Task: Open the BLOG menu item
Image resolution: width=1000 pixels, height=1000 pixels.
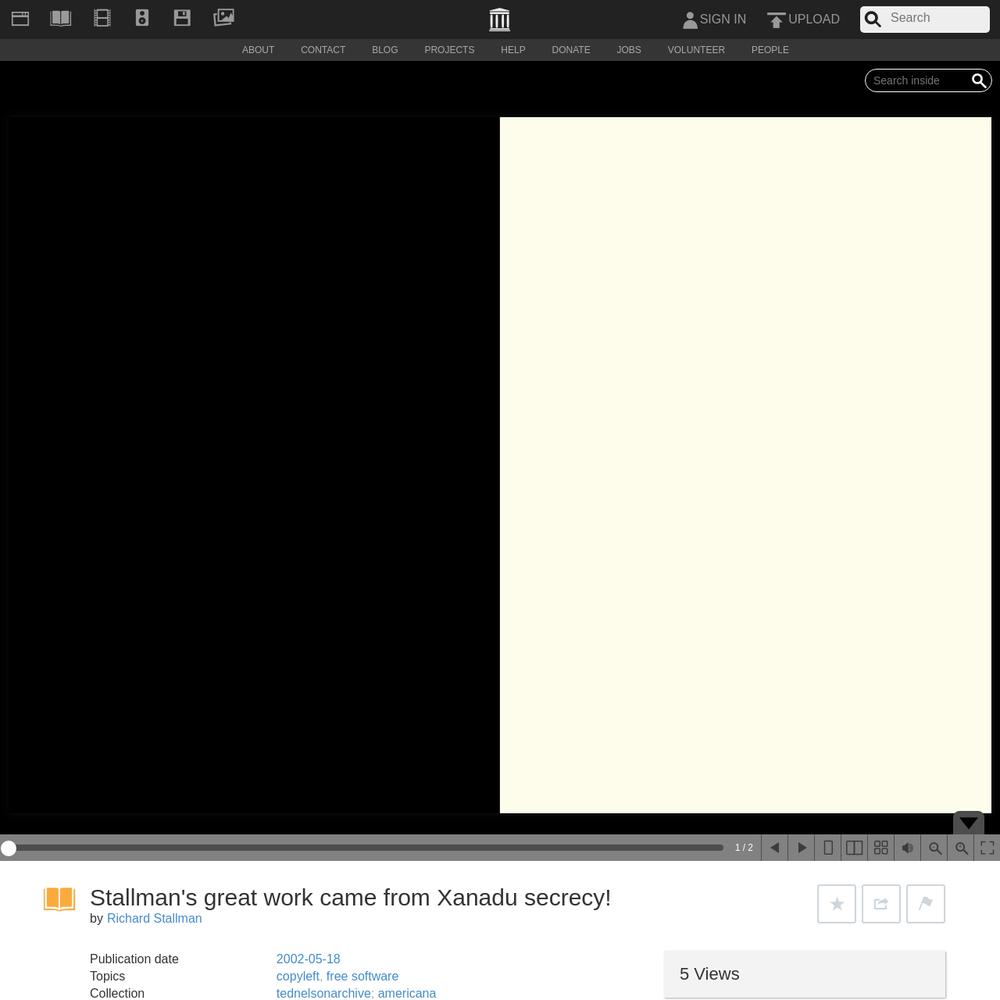Action: [x=385, y=50]
